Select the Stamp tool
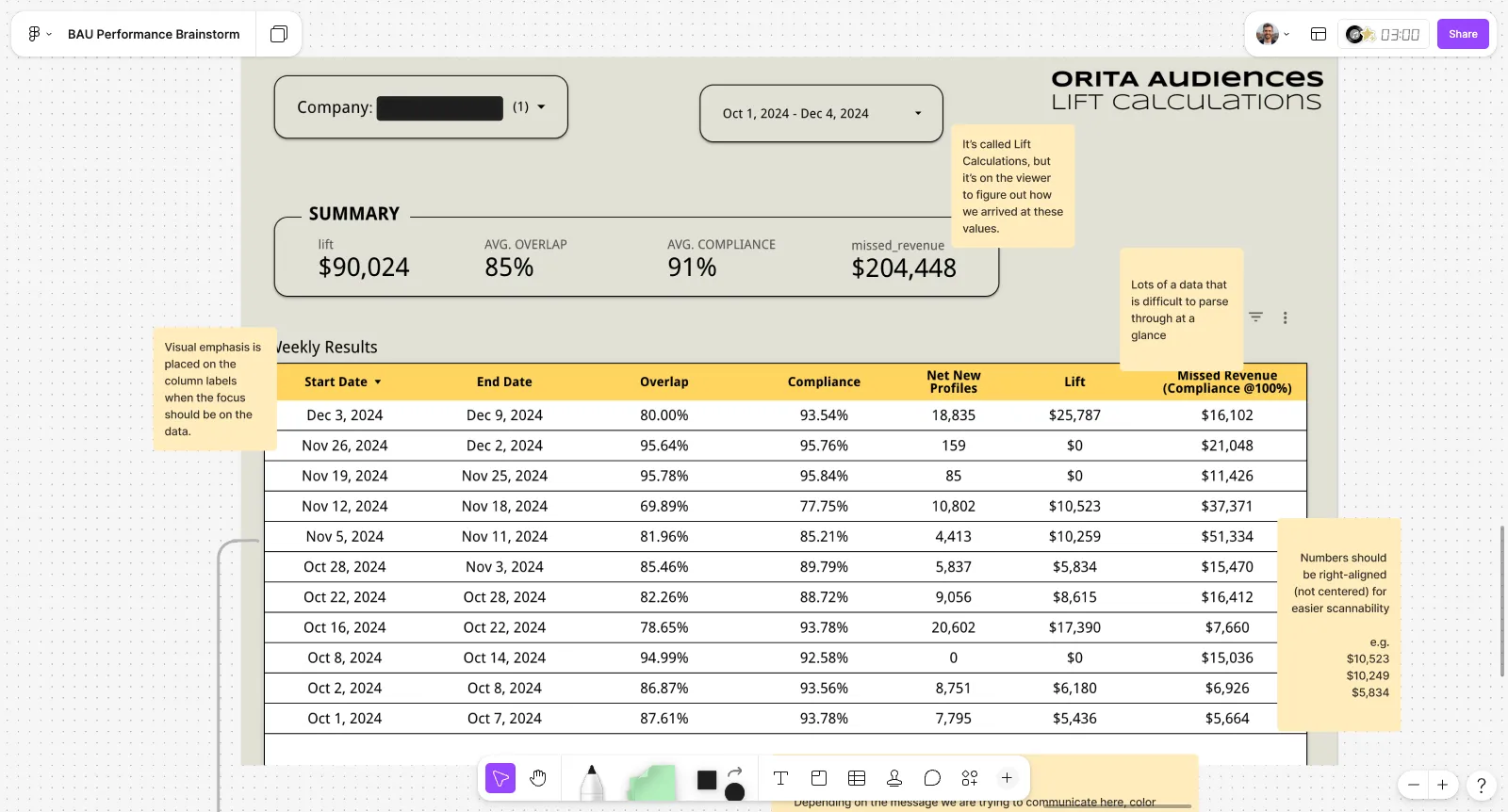 pos(894,778)
